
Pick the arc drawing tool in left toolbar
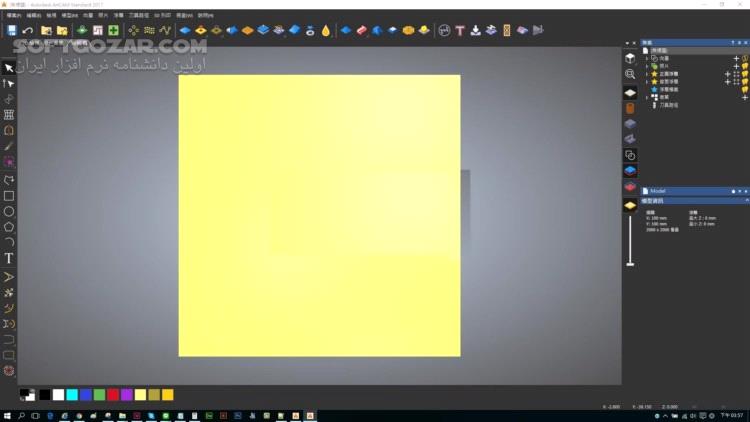click(x=9, y=242)
